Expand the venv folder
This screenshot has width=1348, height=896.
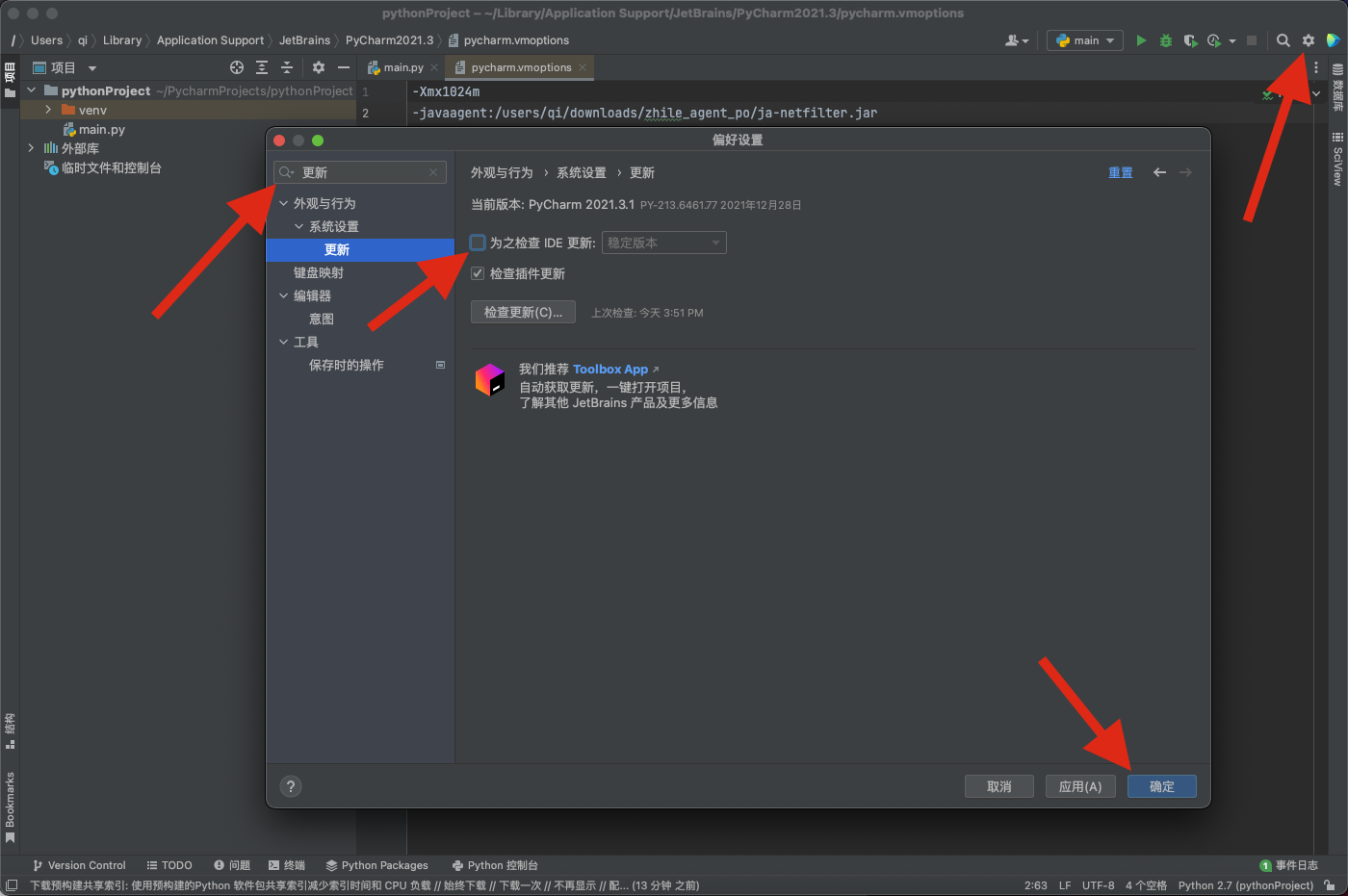[48, 110]
